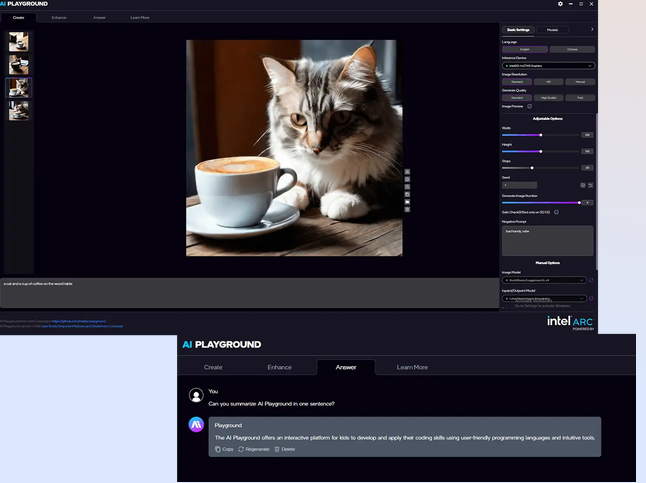The height and width of the screenshot is (483, 646).
Task: Select Answer tab in lower AI Playground window
Action: click(346, 367)
